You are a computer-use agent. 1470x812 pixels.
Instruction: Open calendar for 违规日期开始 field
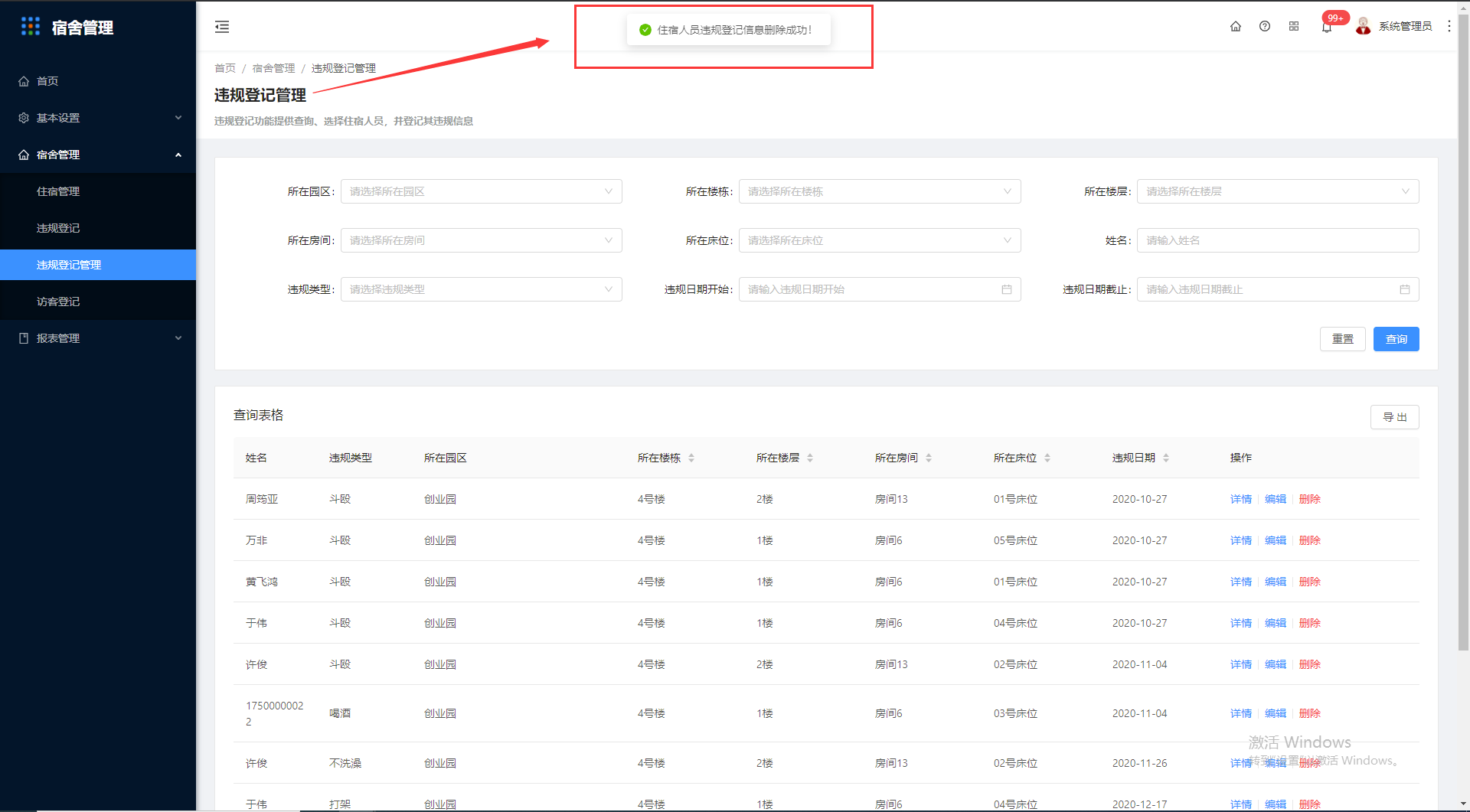1007,289
